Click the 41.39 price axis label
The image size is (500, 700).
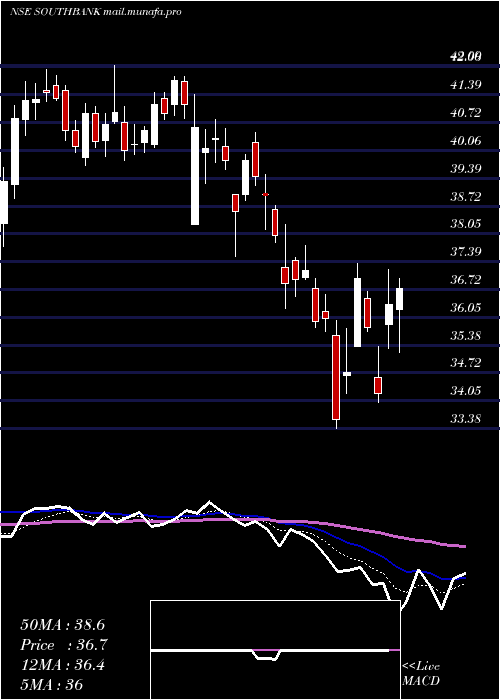coord(465,84)
